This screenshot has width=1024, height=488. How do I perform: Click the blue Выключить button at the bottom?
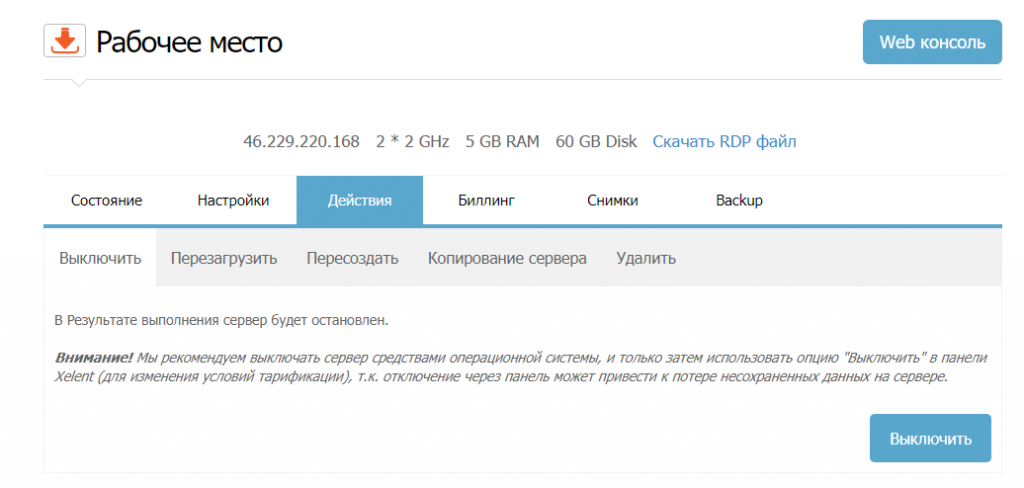coord(930,438)
